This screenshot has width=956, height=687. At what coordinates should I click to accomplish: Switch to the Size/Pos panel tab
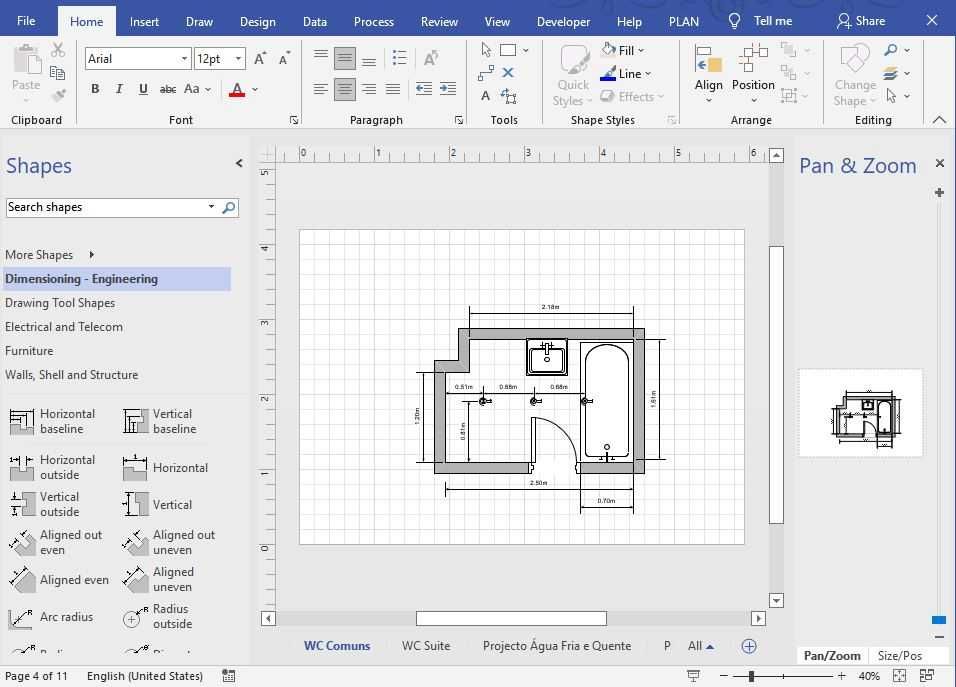[900, 656]
